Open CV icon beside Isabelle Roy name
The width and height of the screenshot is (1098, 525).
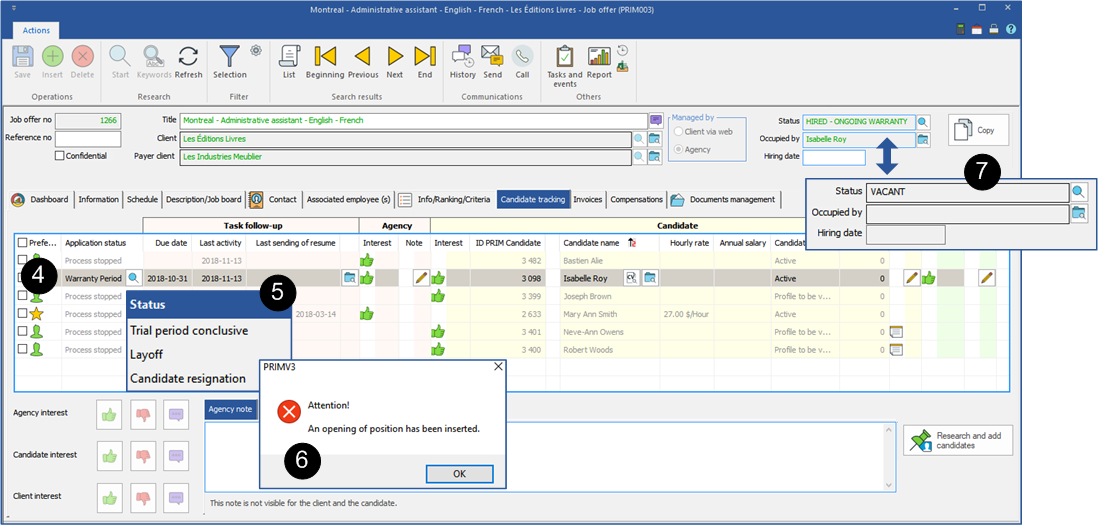coord(631,278)
